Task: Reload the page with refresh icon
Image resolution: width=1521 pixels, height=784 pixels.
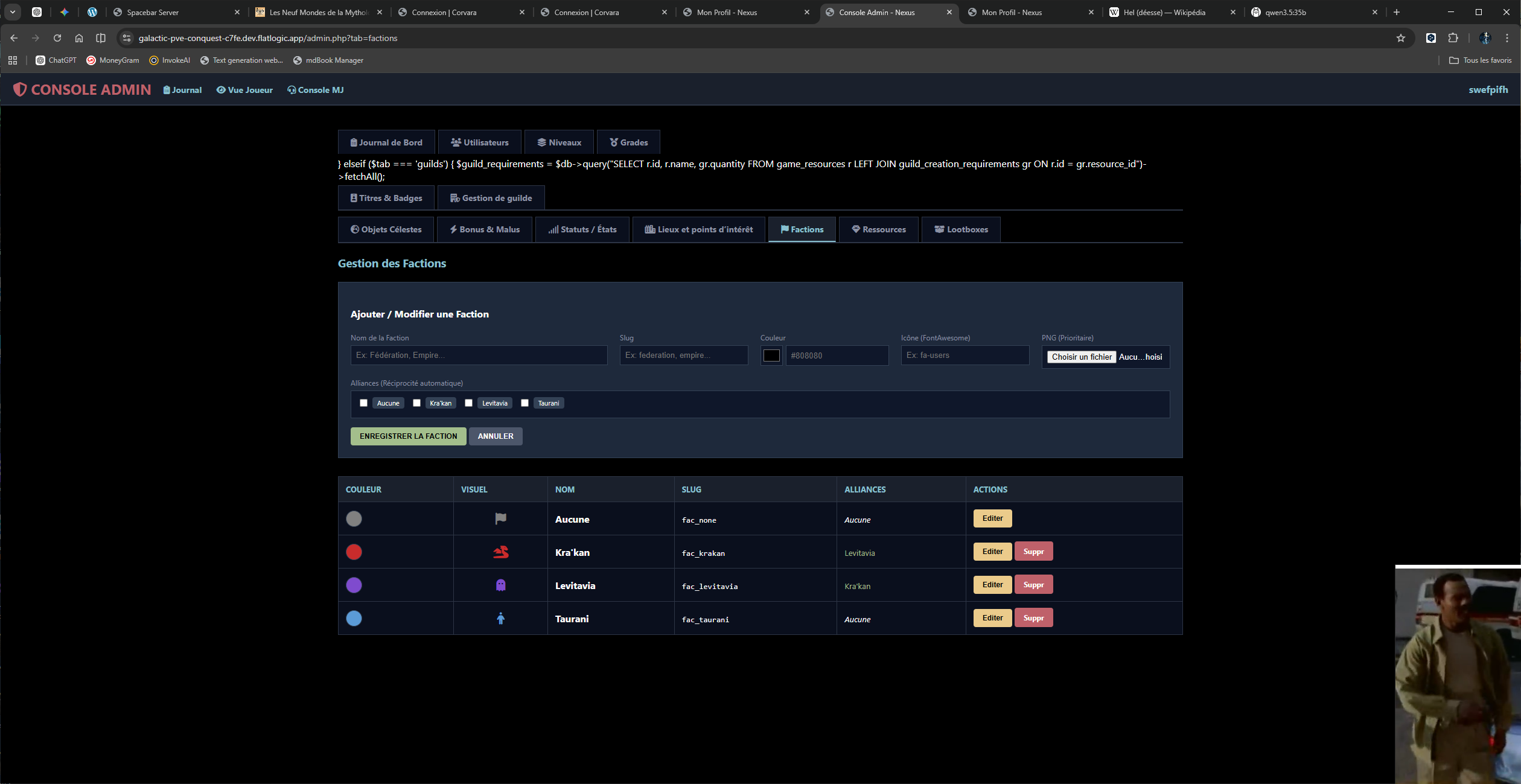Action: point(57,38)
